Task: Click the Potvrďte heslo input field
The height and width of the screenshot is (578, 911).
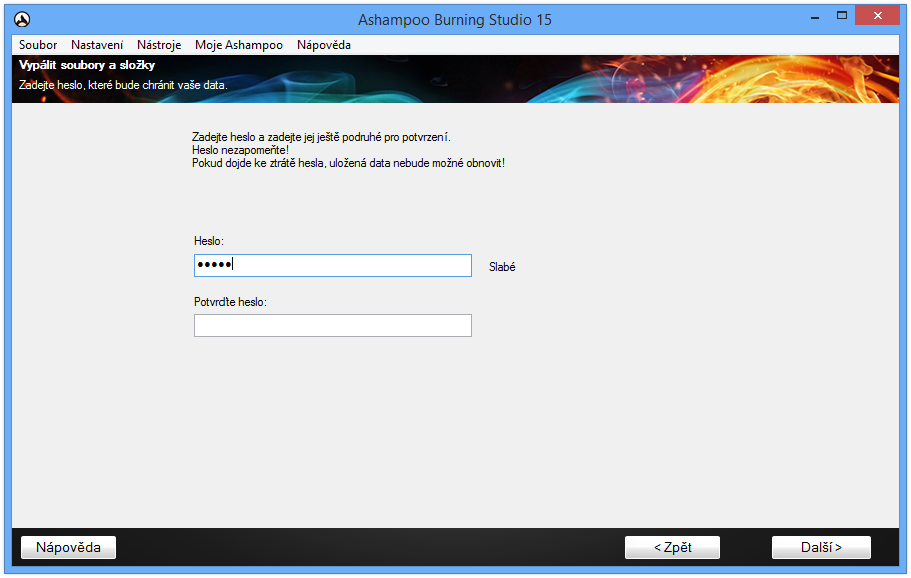Action: [x=332, y=325]
